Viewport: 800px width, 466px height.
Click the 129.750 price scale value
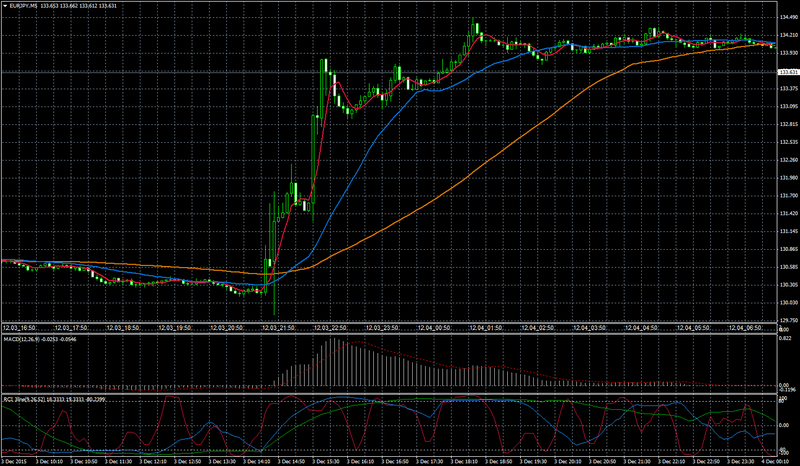pyautogui.click(x=787, y=321)
